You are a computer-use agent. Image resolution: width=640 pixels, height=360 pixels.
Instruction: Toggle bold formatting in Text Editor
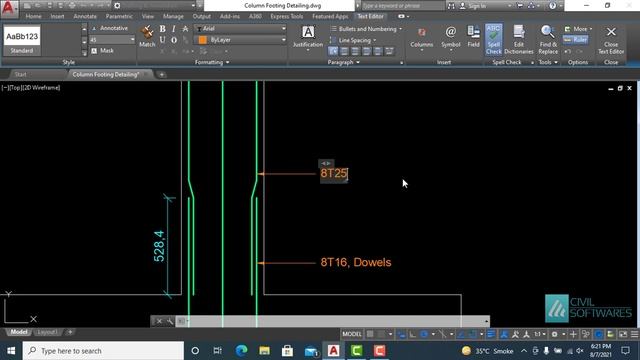[x=162, y=29]
